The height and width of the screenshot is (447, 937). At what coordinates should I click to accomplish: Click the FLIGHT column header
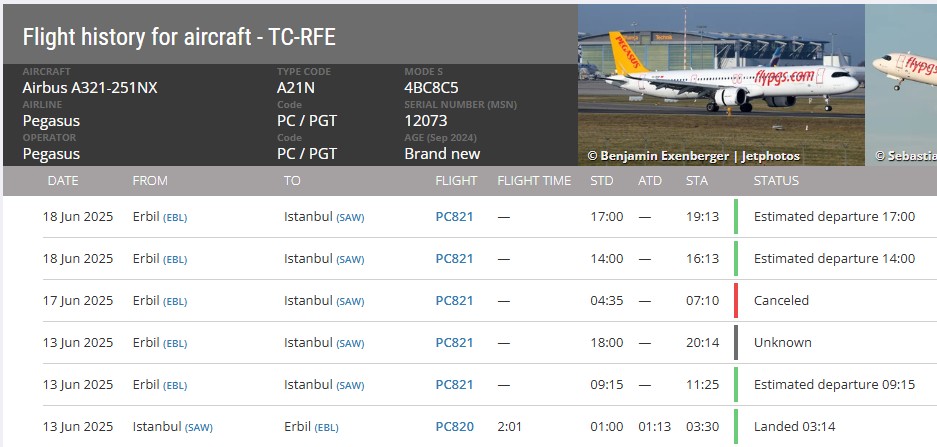456,180
